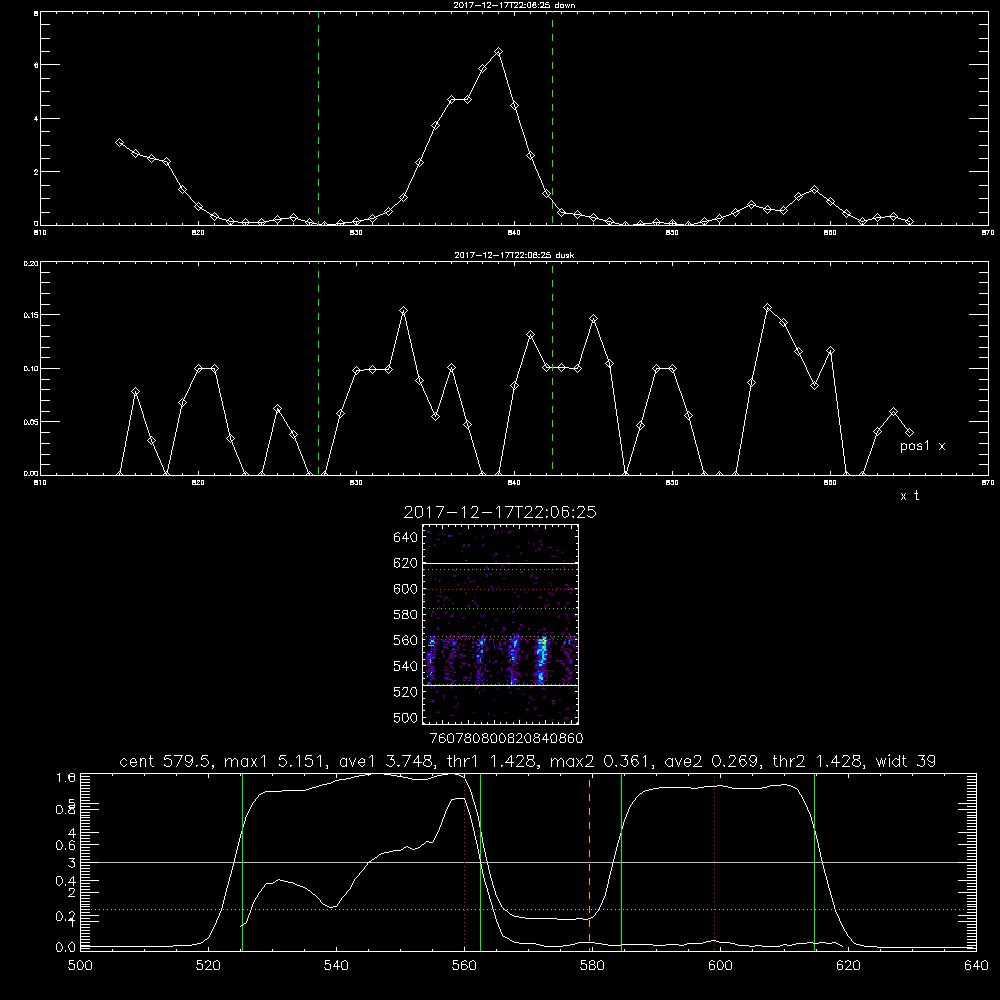Click the '560' x-axis label of bottom plot
1000x1000 pixels.
[464, 965]
